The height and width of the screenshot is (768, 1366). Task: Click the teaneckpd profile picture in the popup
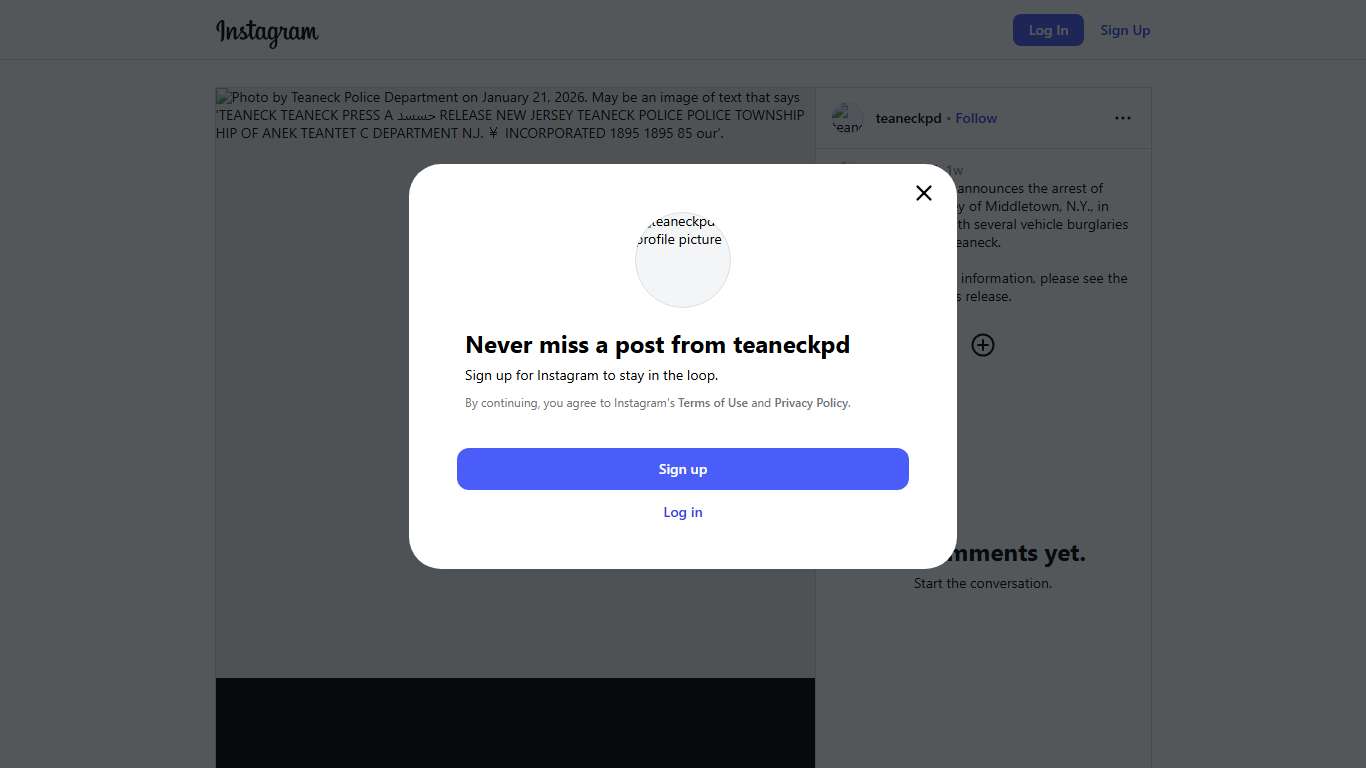[683, 259]
